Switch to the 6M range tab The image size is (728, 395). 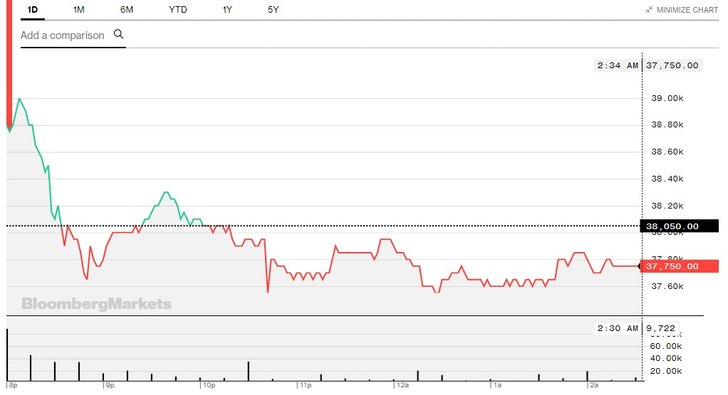(x=126, y=10)
